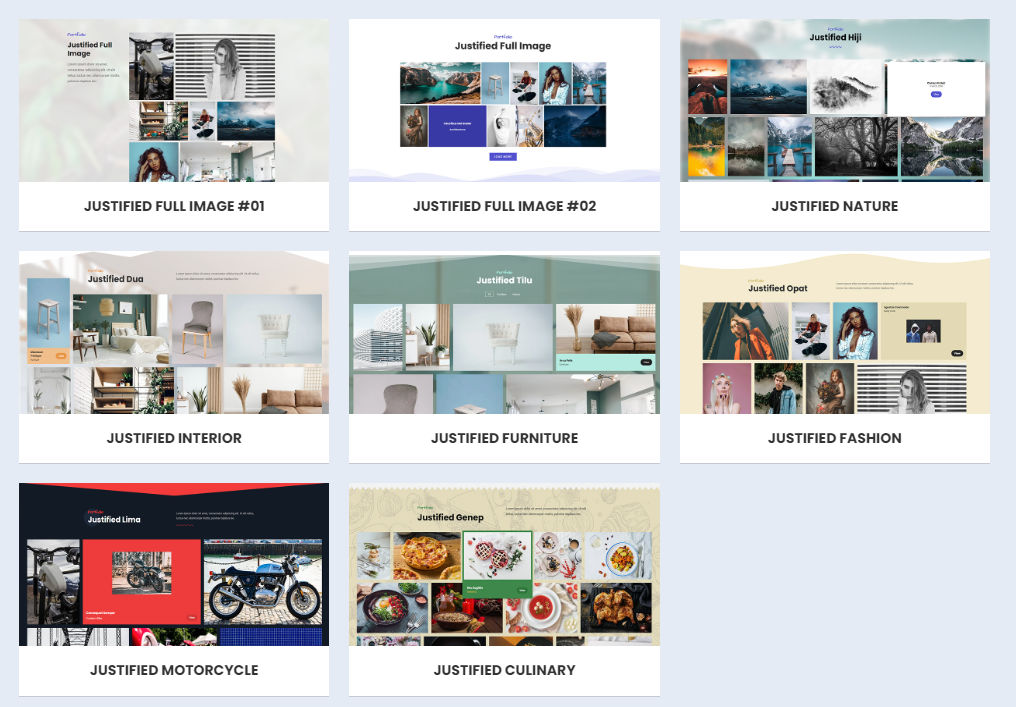This screenshot has height=707, width=1016.
Task: Click the 'JUSTIFIED FURNITURE' title
Action: tap(505, 438)
